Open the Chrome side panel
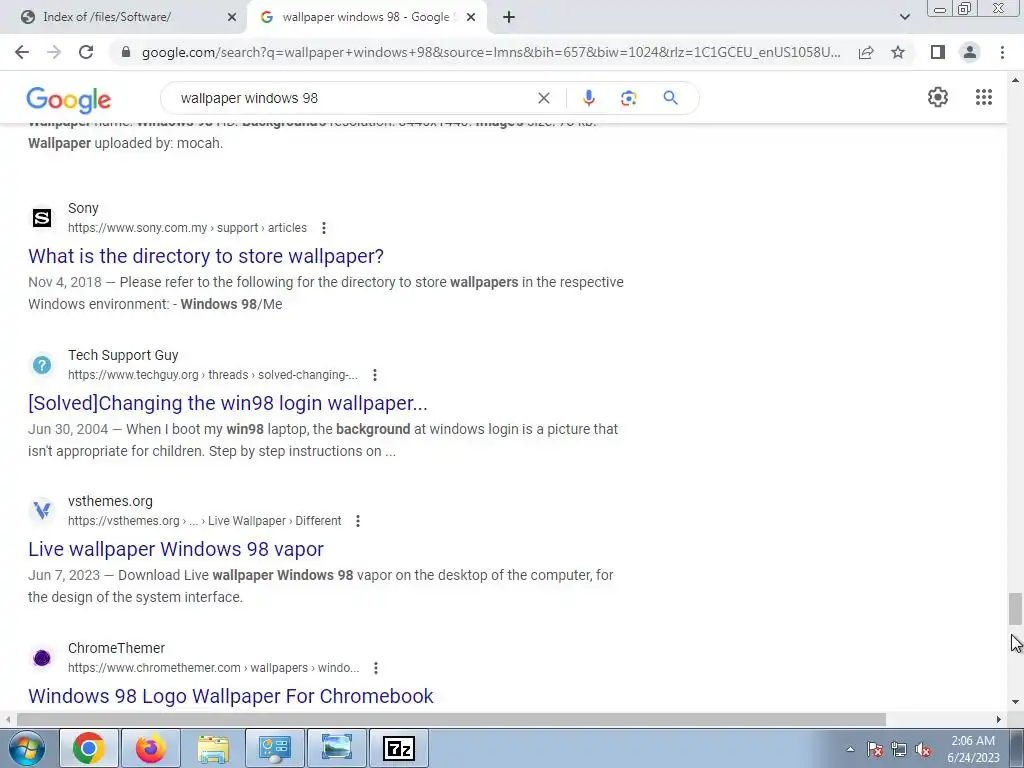1024x768 pixels. click(938, 52)
